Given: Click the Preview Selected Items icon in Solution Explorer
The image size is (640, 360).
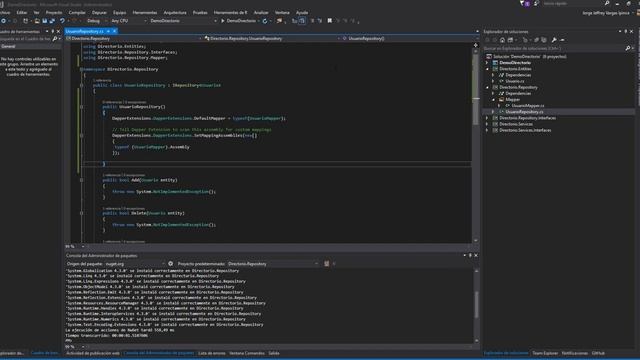Looking at the screenshot, I should click(562, 40).
